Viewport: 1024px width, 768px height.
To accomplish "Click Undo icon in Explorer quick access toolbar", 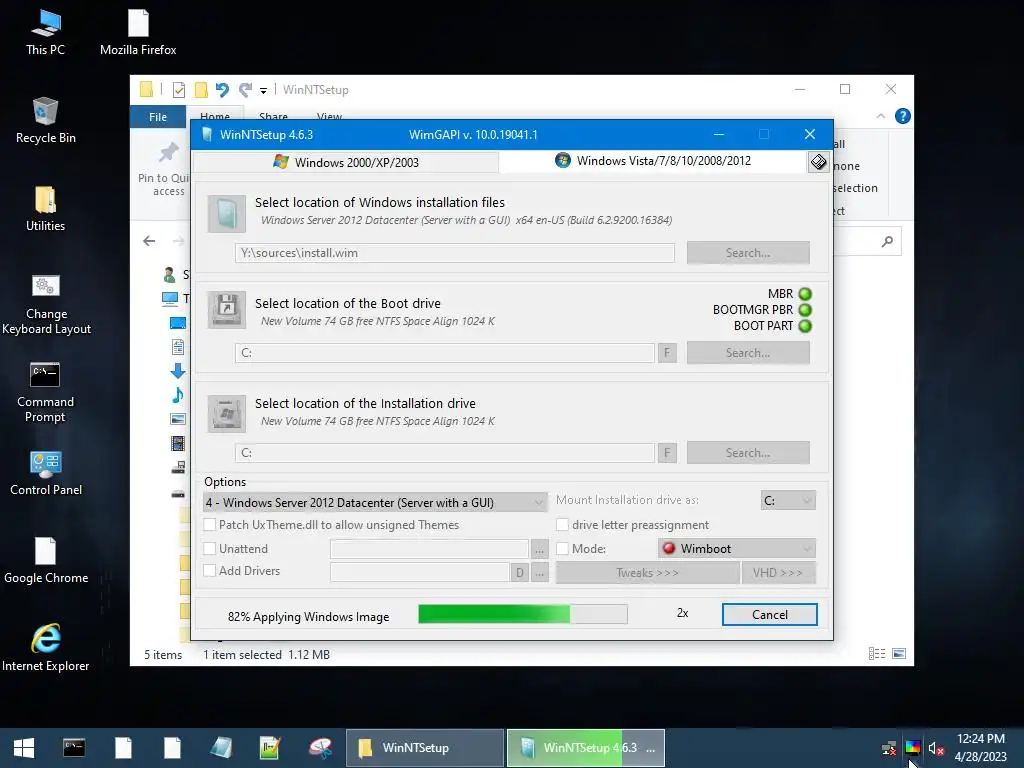I will tap(222, 89).
